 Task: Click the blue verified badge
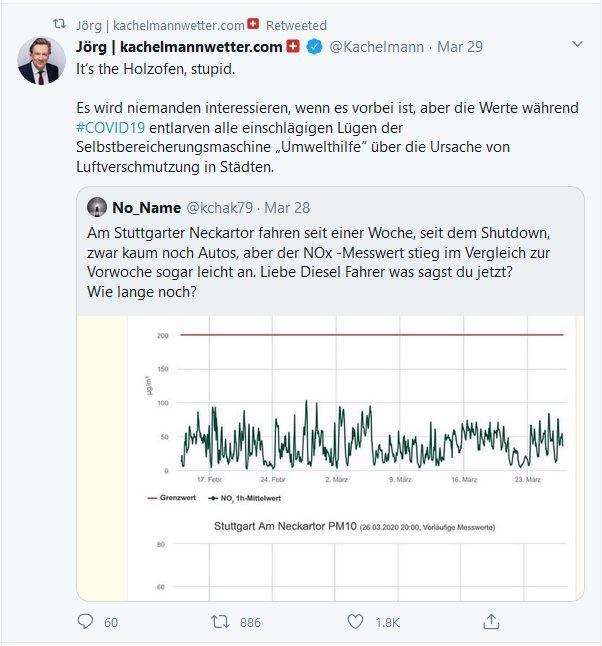coord(314,47)
